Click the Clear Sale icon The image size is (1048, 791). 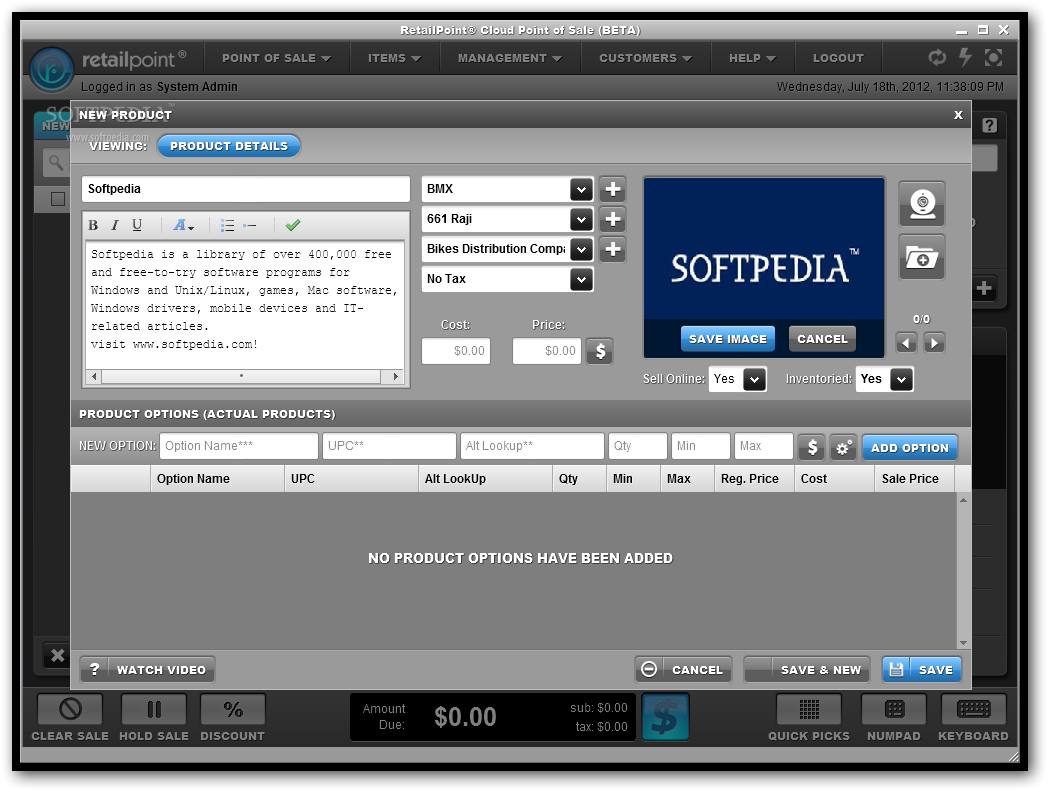pos(70,709)
